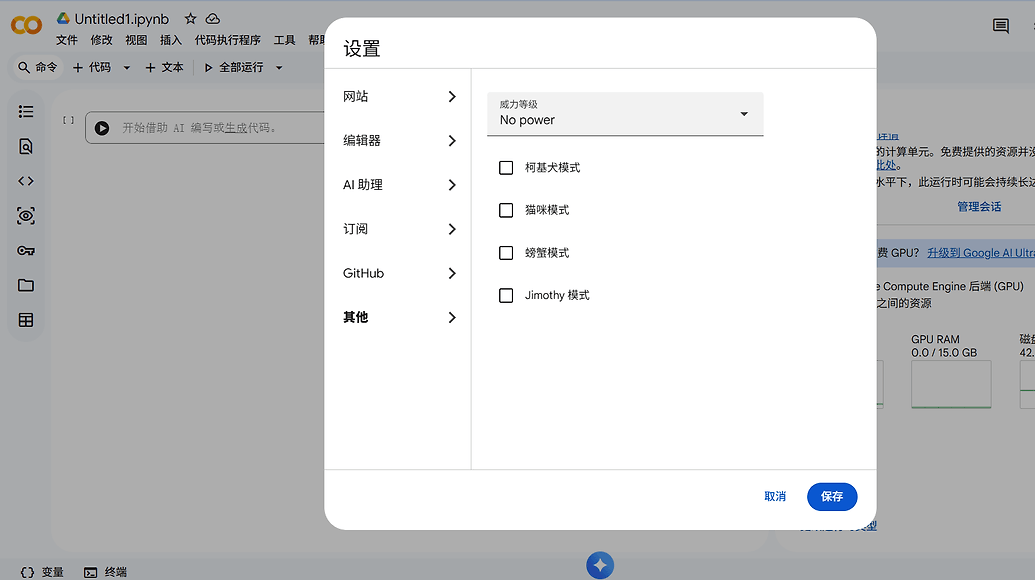Open the 修改 menu
The image size is (1035, 580).
tap(102, 40)
